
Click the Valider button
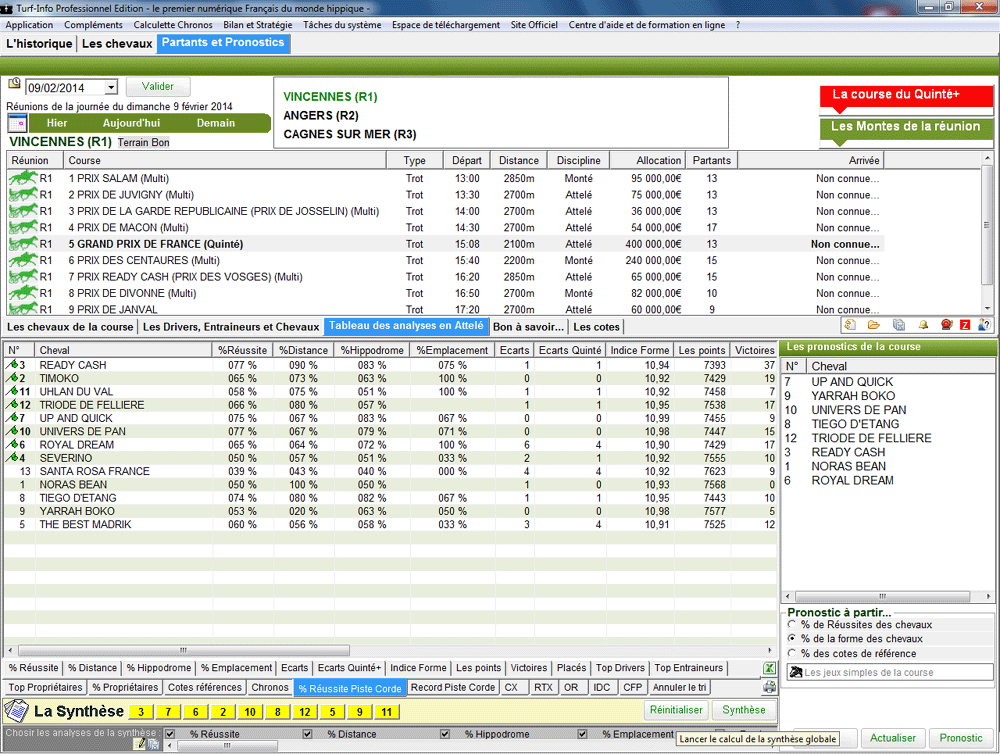point(158,87)
